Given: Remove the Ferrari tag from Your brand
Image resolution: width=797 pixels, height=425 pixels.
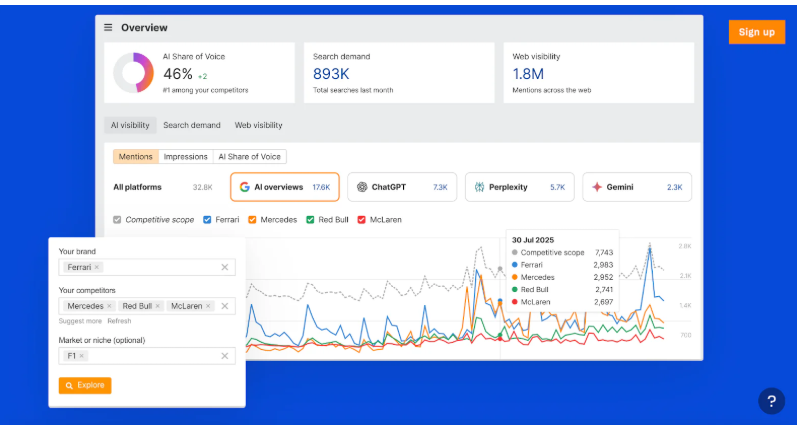Looking at the screenshot, I should pyautogui.click(x=97, y=267).
